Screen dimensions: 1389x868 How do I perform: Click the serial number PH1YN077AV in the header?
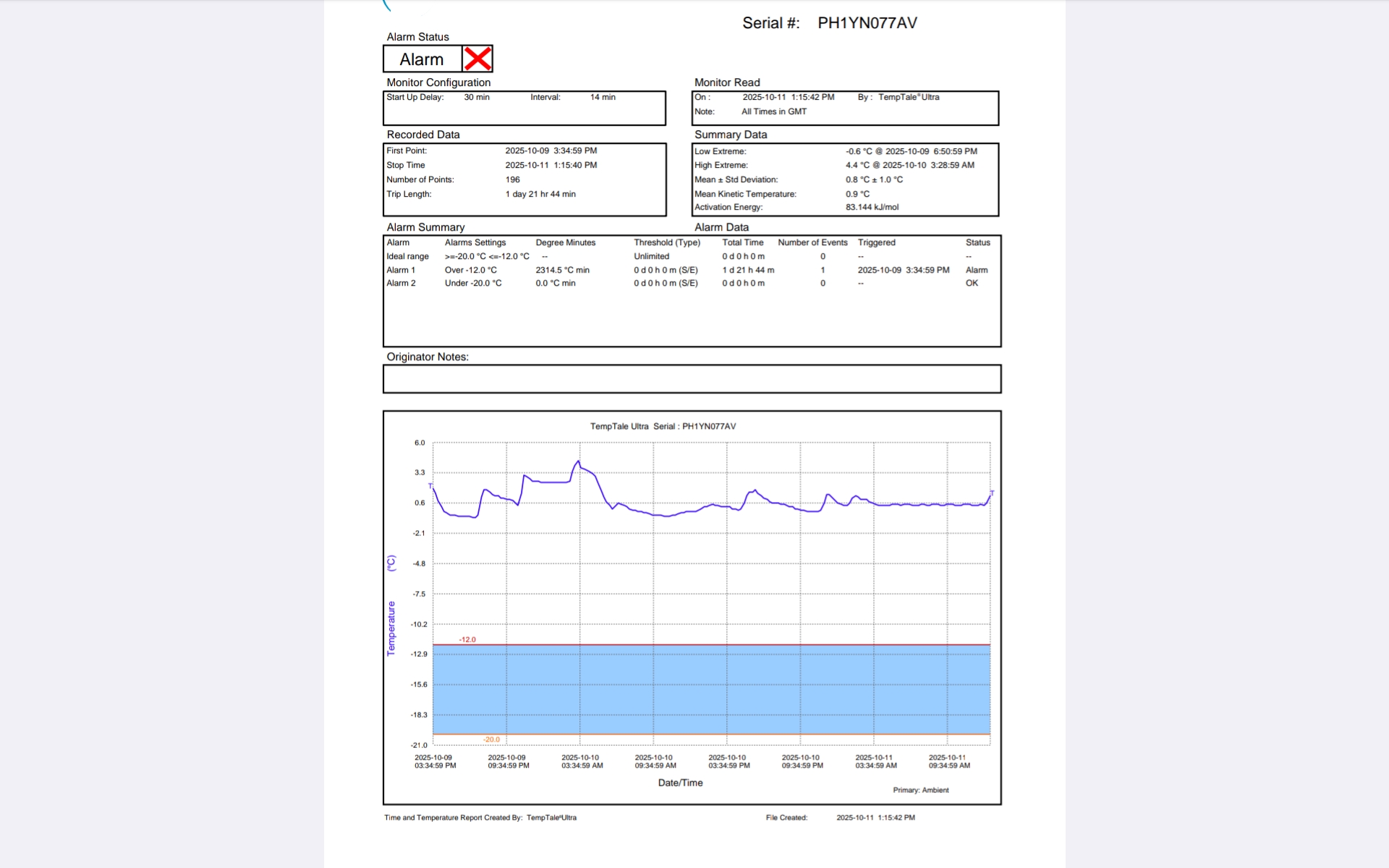point(867,23)
